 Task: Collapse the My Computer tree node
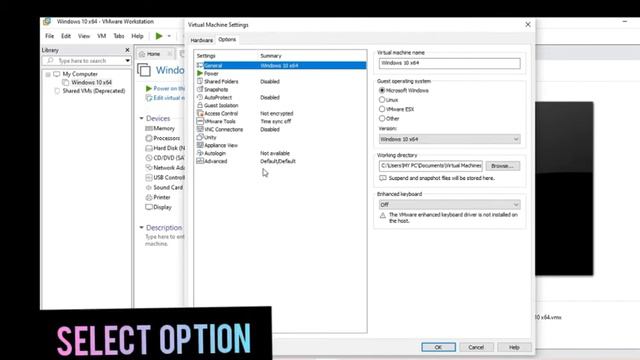[x=48, y=74]
